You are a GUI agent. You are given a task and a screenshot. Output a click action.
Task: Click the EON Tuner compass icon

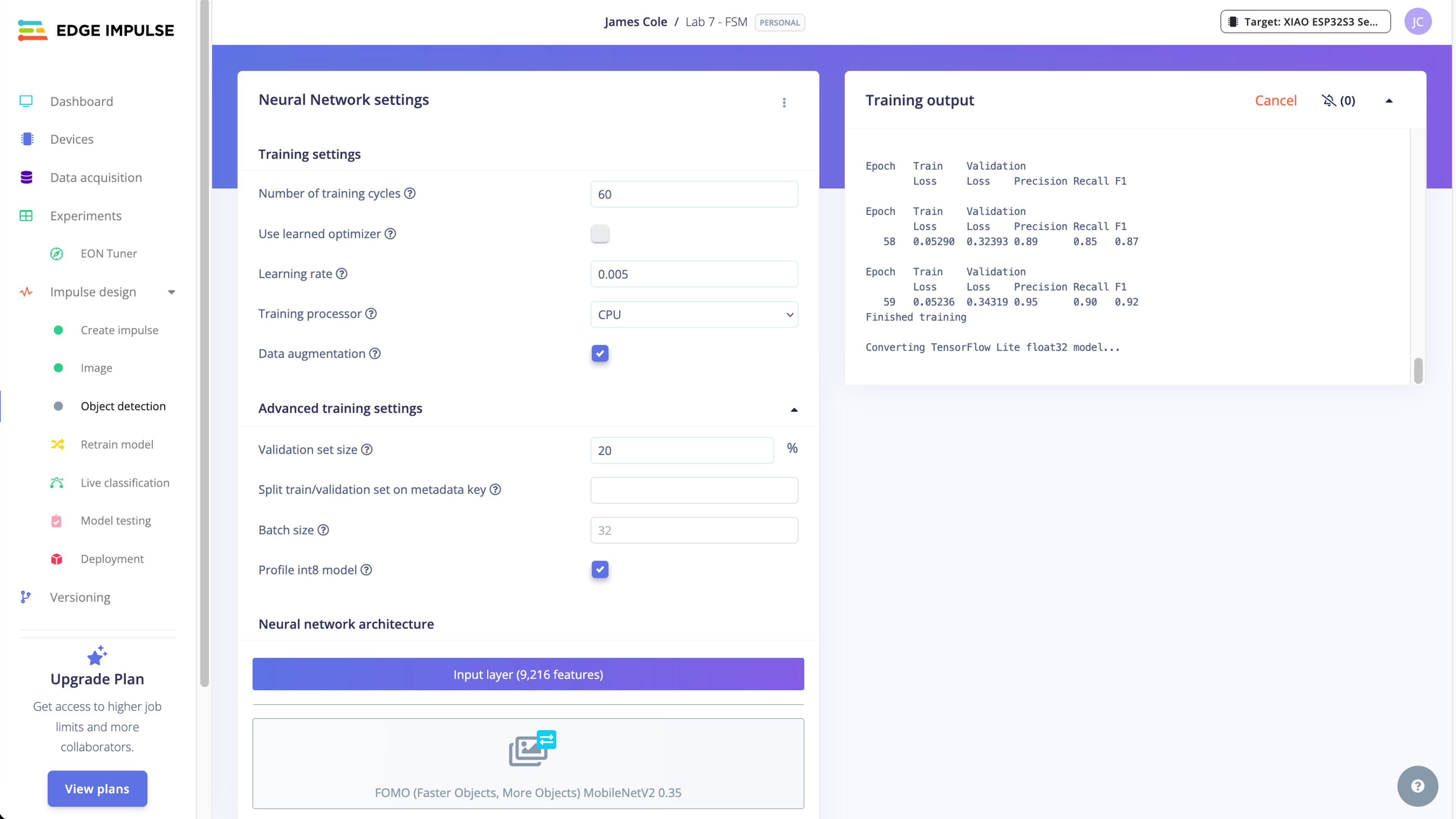pos(56,253)
